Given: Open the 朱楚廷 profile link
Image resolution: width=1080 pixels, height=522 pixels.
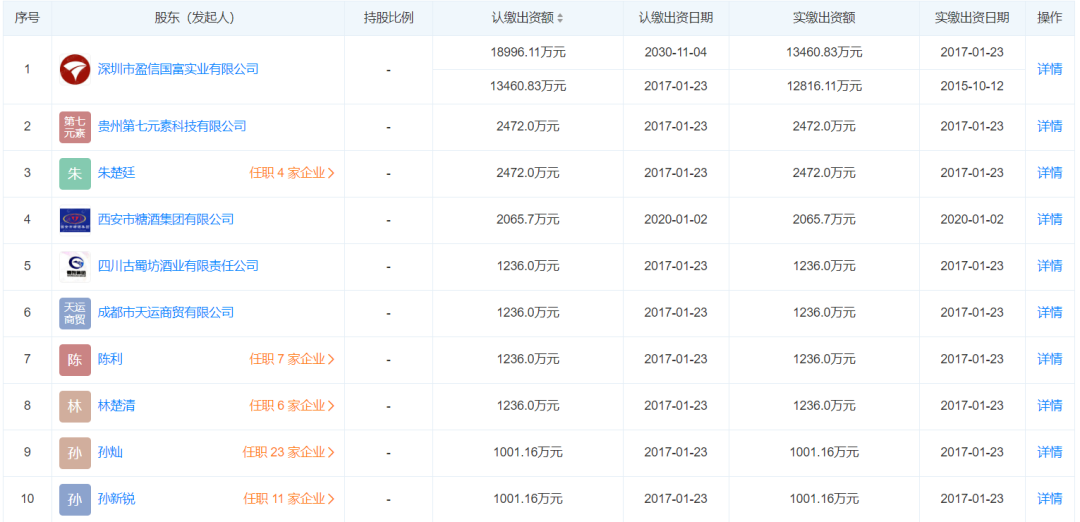Looking at the screenshot, I should coord(116,173).
